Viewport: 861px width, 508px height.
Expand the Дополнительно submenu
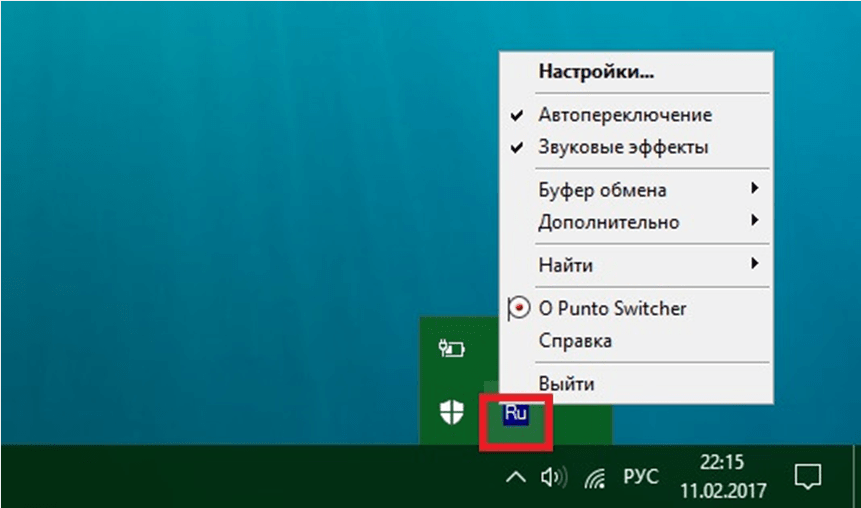pos(608,222)
